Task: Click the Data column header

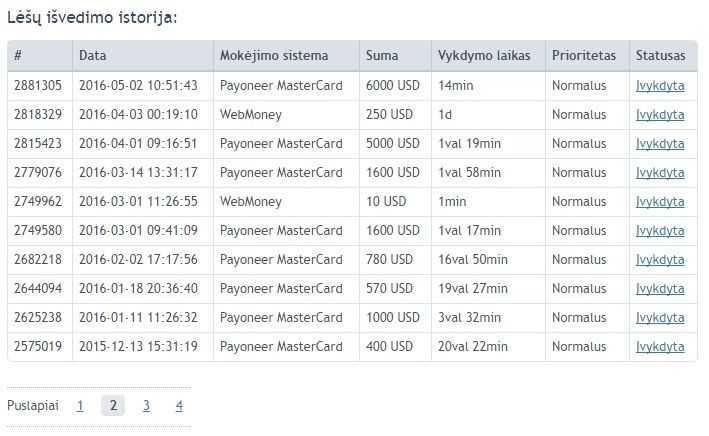Action: tap(93, 56)
